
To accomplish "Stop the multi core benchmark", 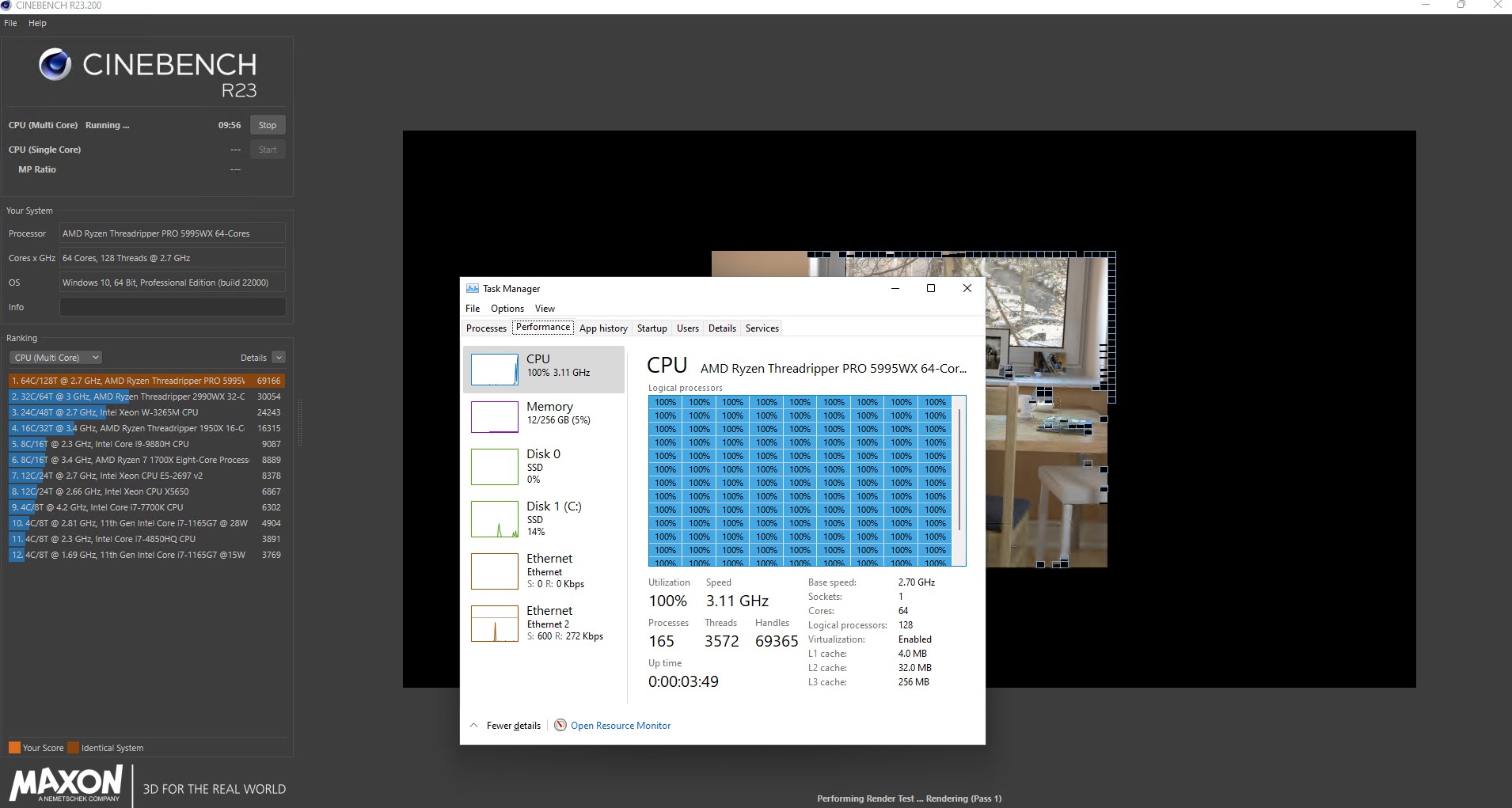I will [x=268, y=125].
